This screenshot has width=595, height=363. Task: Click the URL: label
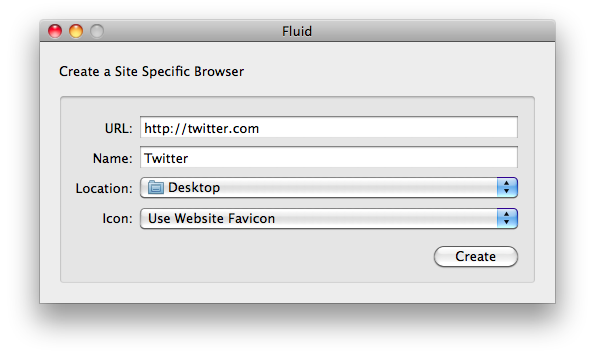pyautogui.click(x=118, y=129)
